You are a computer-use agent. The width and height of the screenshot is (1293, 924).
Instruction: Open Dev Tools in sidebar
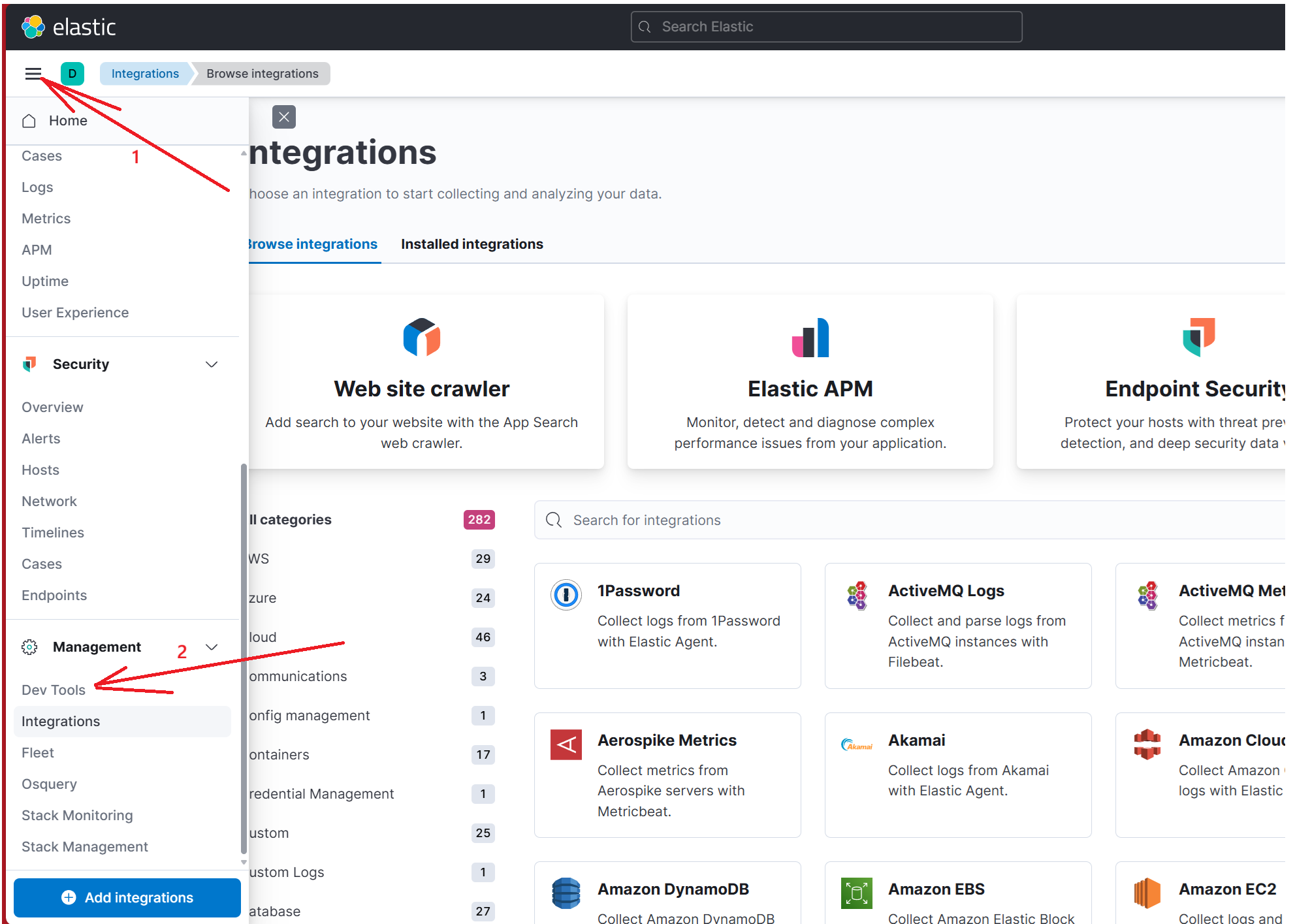(54, 690)
